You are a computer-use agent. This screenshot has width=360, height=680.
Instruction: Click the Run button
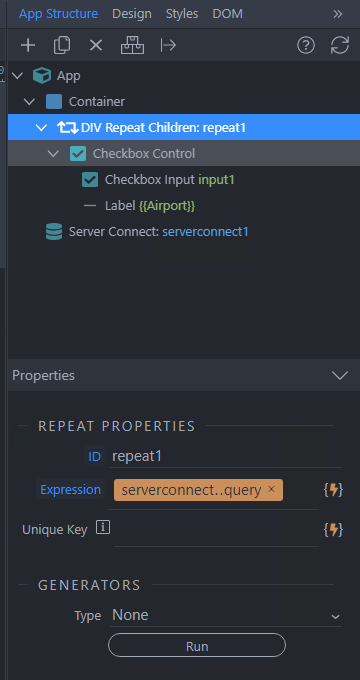tap(197, 646)
